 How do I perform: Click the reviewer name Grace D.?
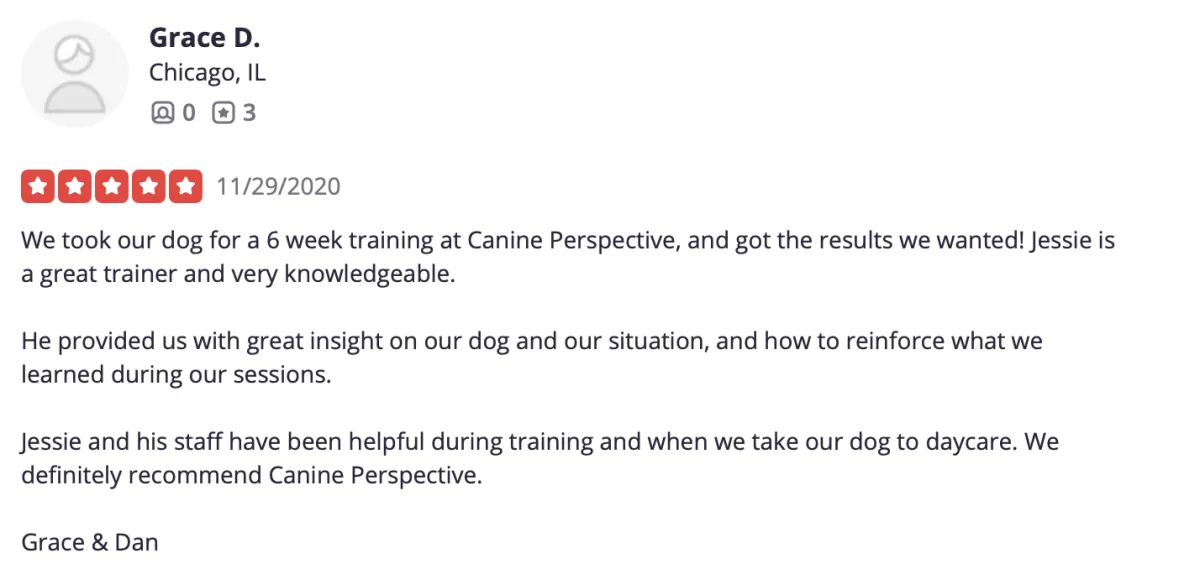coord(205,38)
